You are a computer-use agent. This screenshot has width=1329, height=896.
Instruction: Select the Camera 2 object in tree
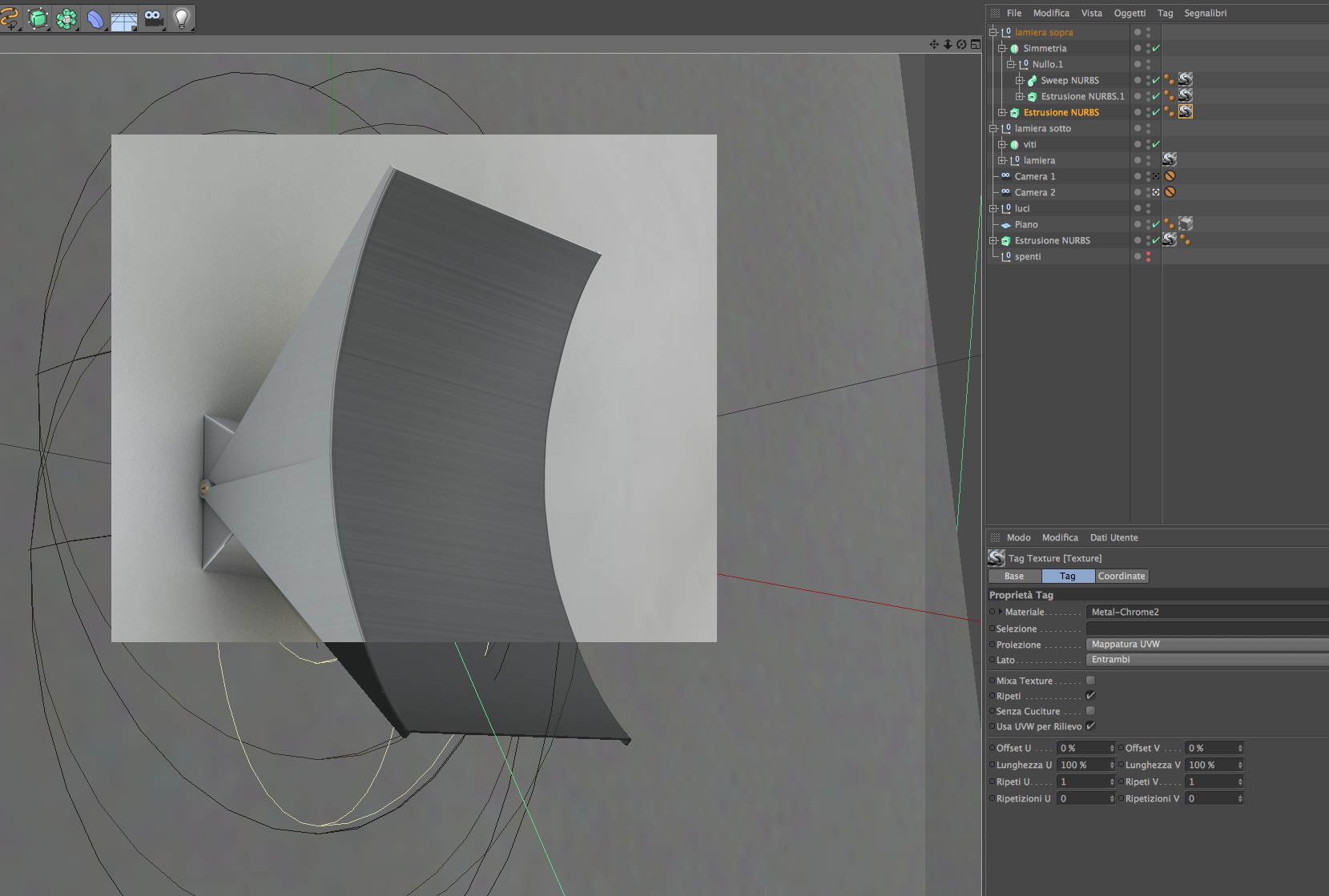(x=1034, y=192)
